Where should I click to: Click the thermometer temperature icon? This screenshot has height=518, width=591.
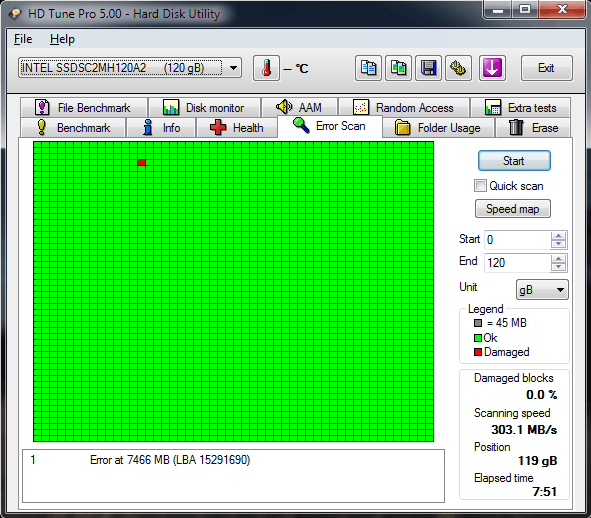tap(266, 68)
